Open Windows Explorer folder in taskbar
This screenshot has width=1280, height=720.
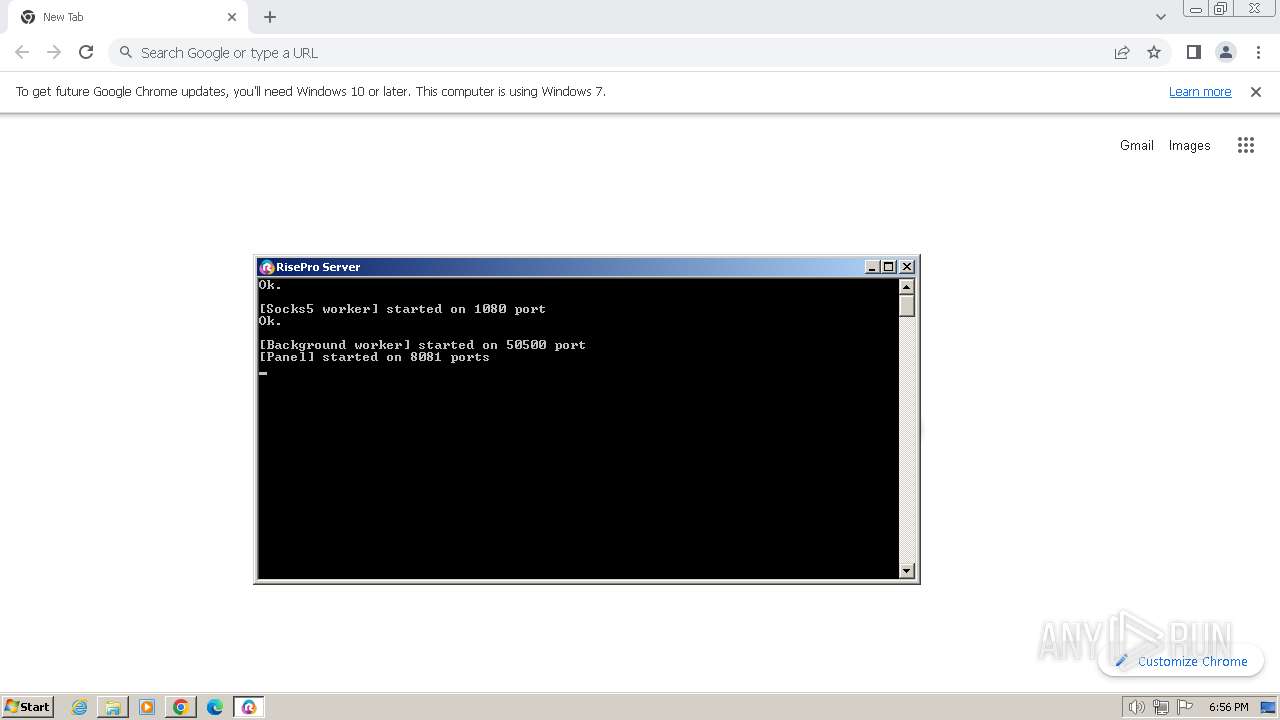click(113, 707)
